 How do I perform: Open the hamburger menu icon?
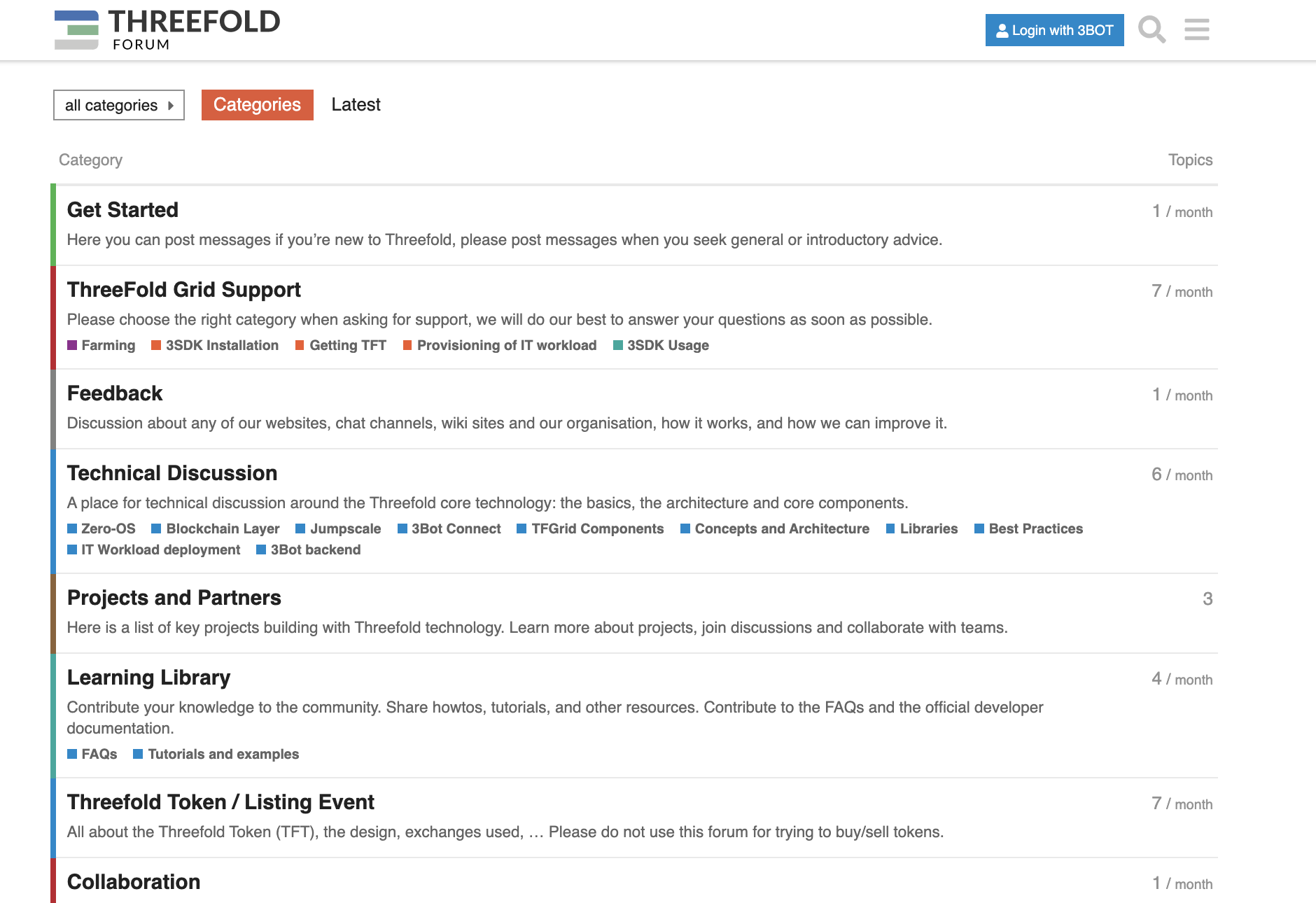[1197, 30]
